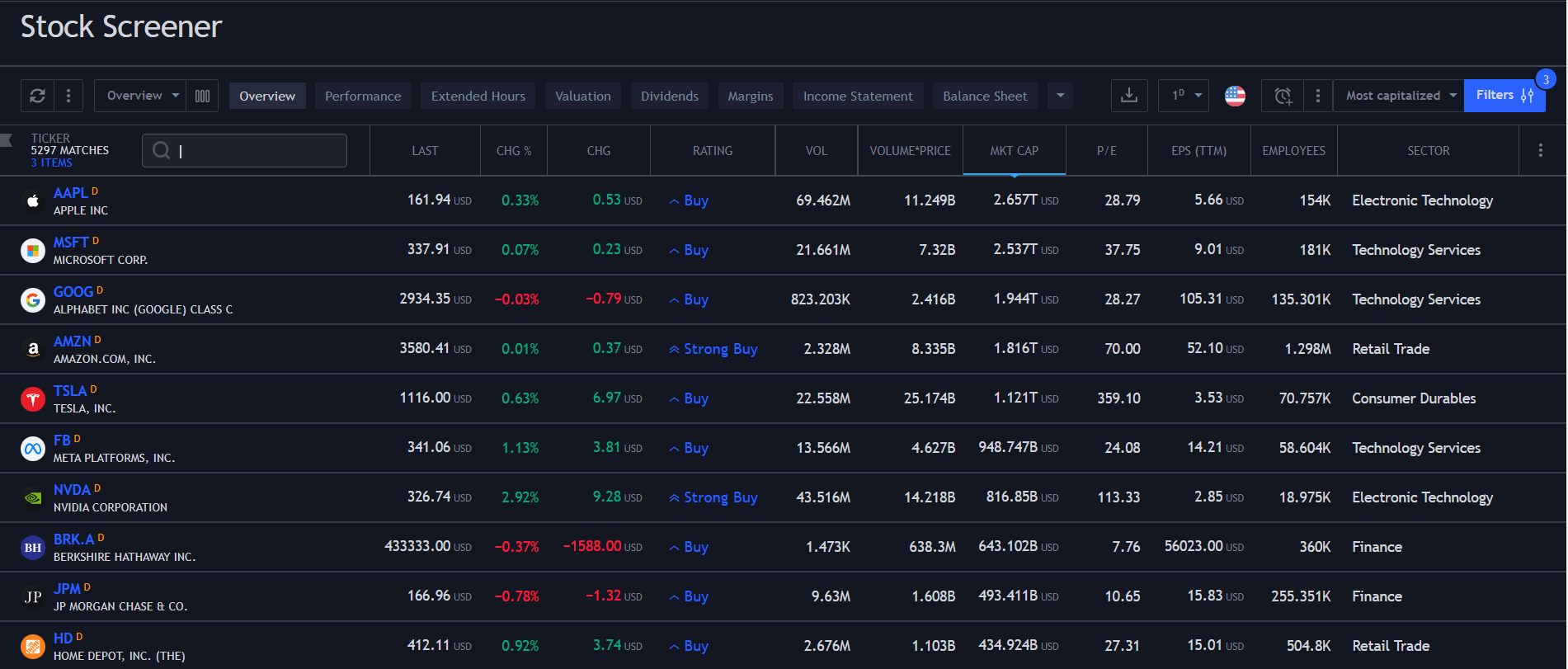Click the ticker search input field
The height and width of the screenshot is (669, 1568).
click(244, 150)
